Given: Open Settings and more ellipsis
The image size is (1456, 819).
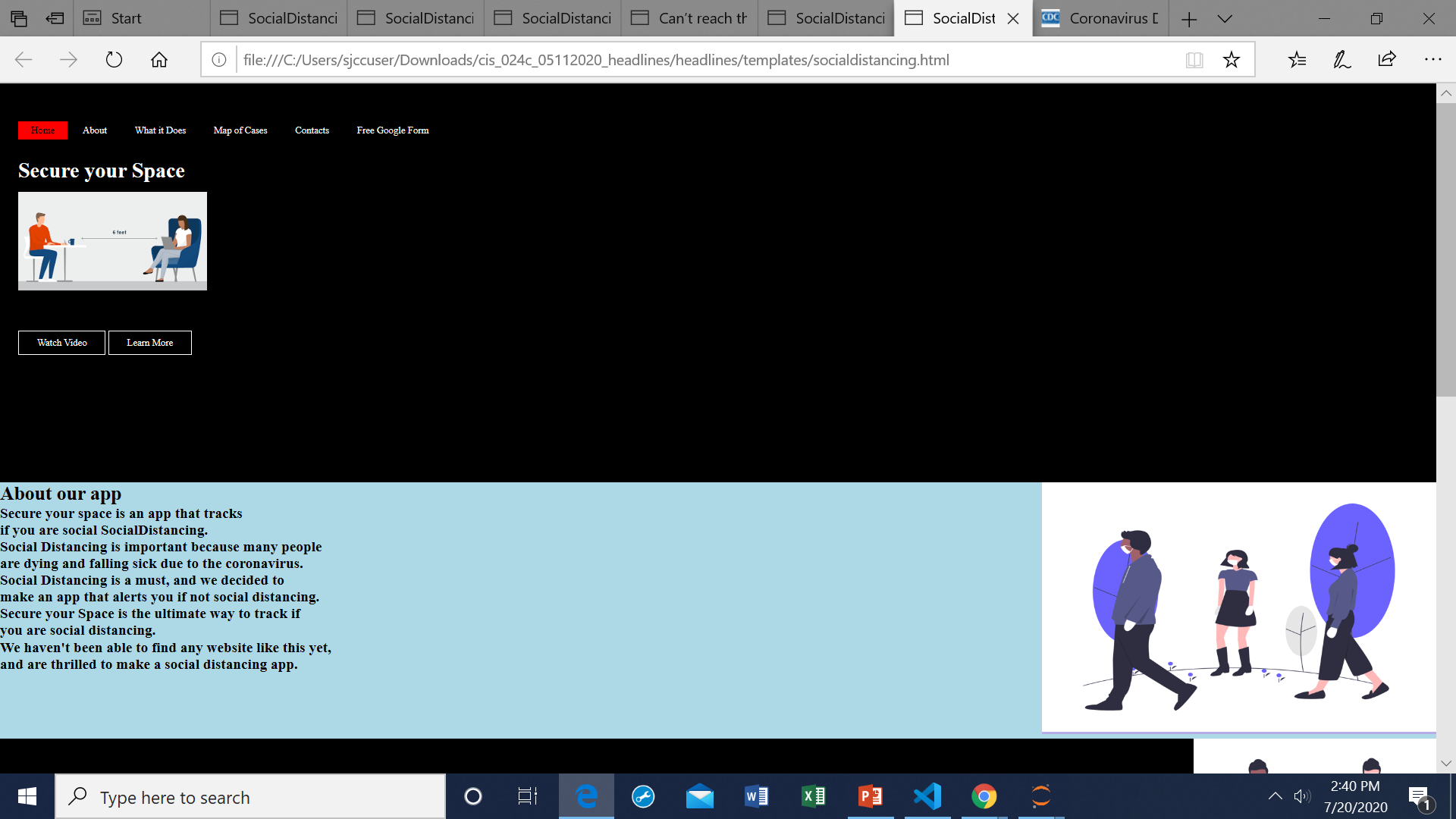Looking at the screenshot, I should (1432, 60).
